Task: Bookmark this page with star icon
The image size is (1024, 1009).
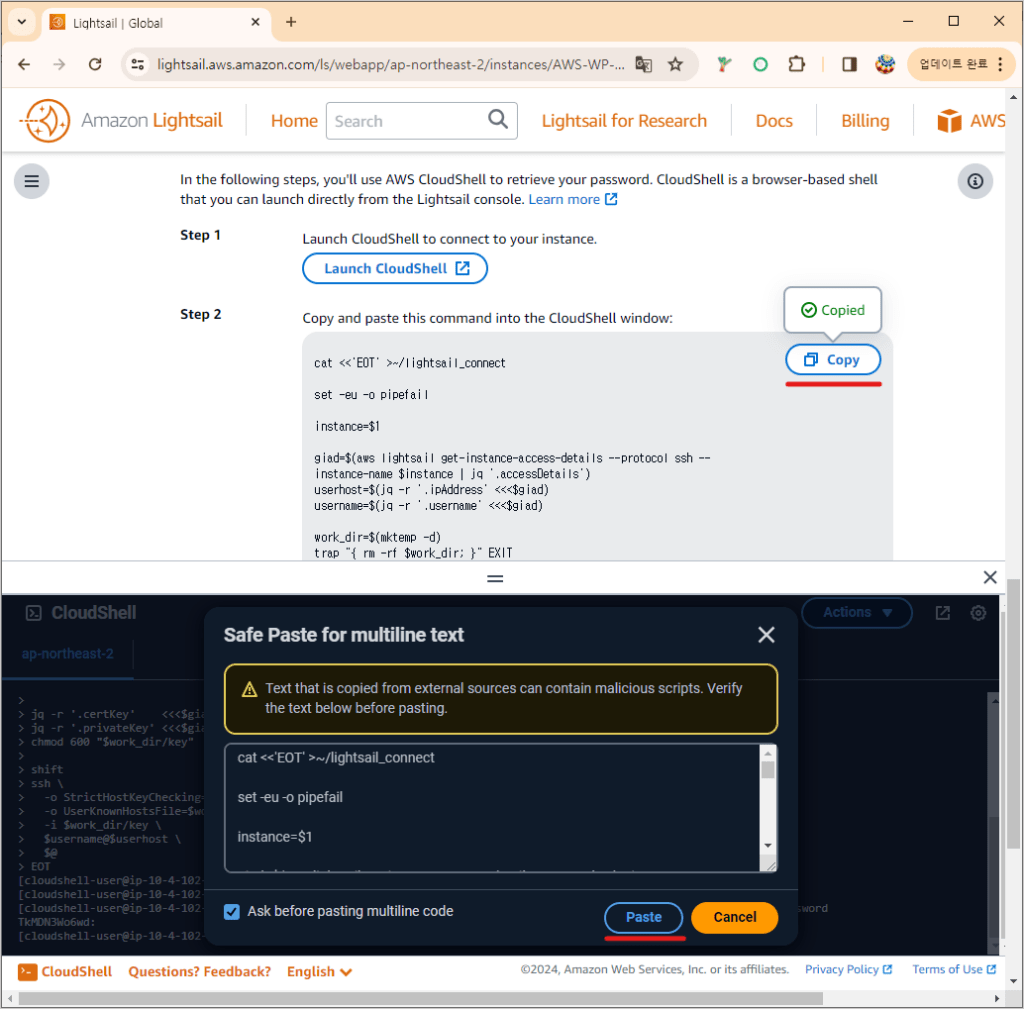Action: [x=675, y=64]
